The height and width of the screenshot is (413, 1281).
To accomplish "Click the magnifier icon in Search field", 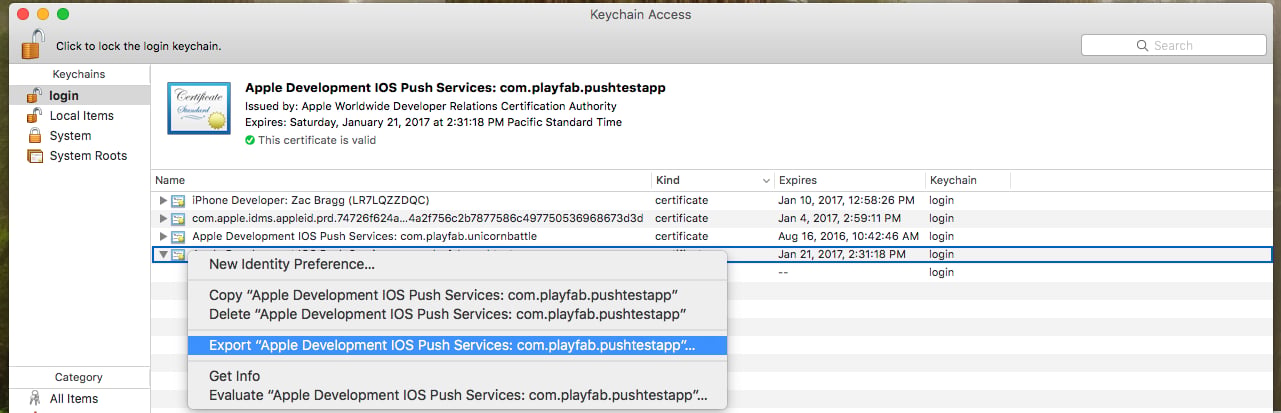I will click(x=1143, y=45).
